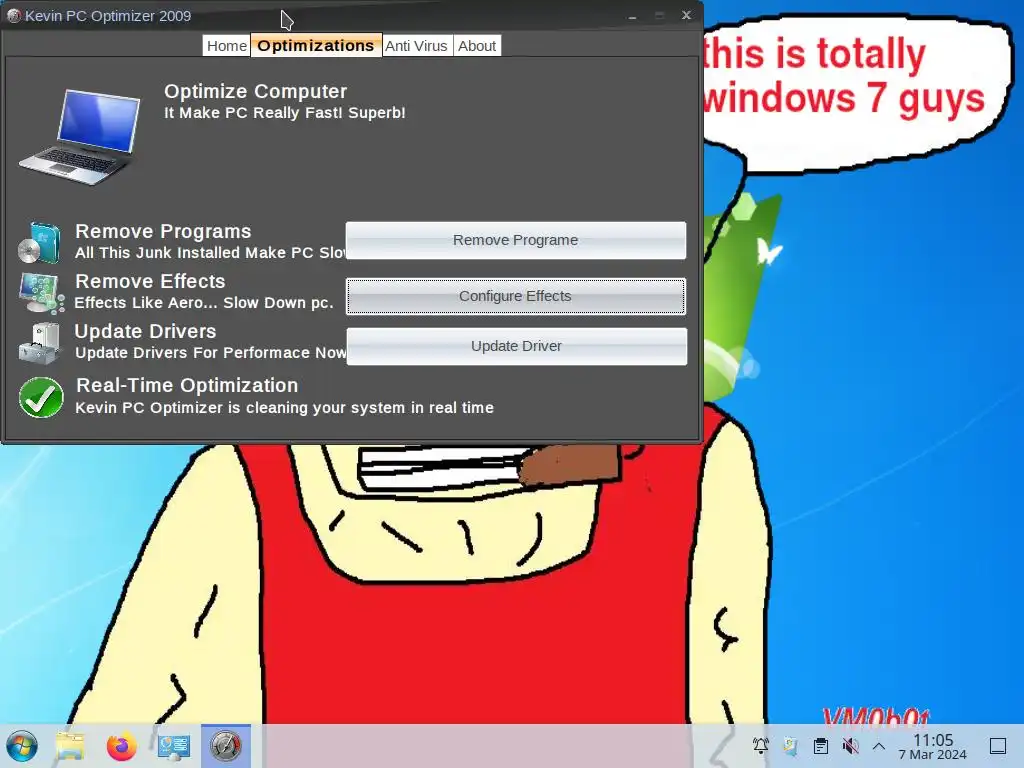Click the tray icon right of the bell
This screenshot has width=1024, height=768.
[x=791, y=746]
